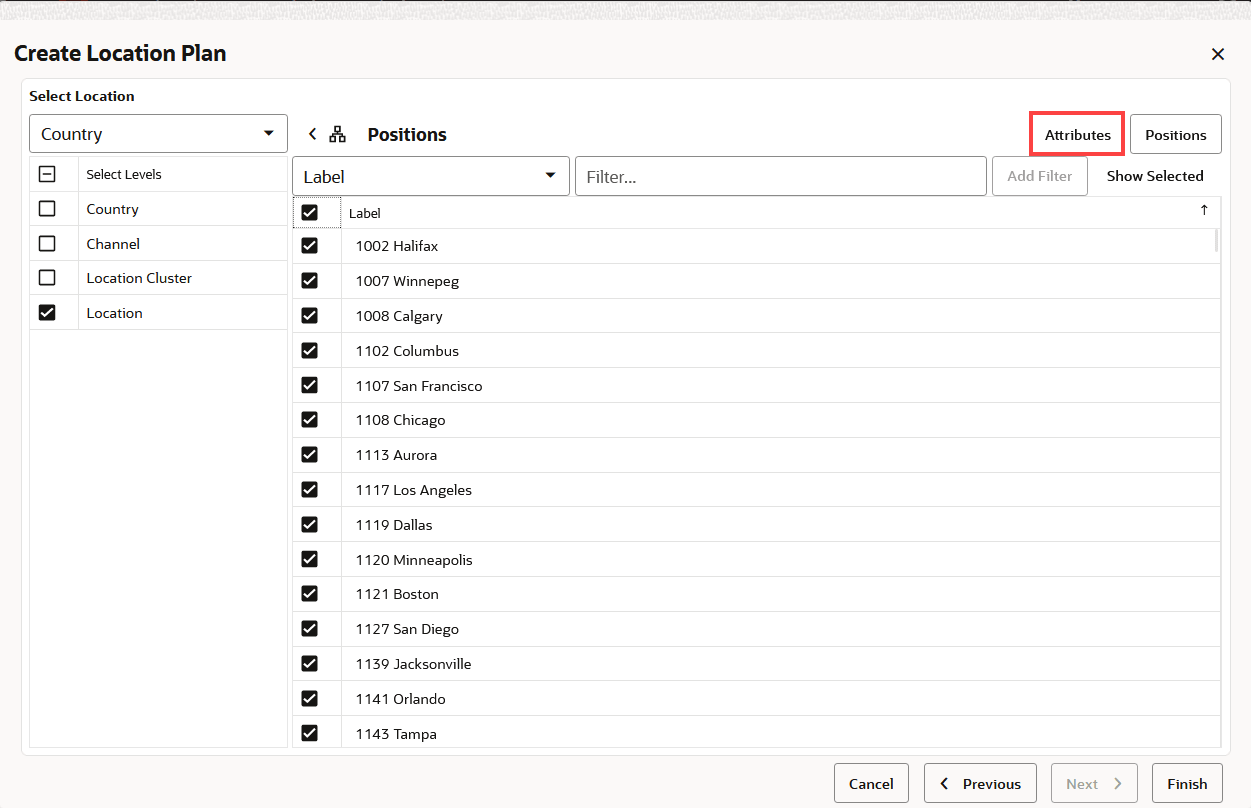Check the Country level checkbox
The image size is (1251, 808).
(x=47, y=208)
